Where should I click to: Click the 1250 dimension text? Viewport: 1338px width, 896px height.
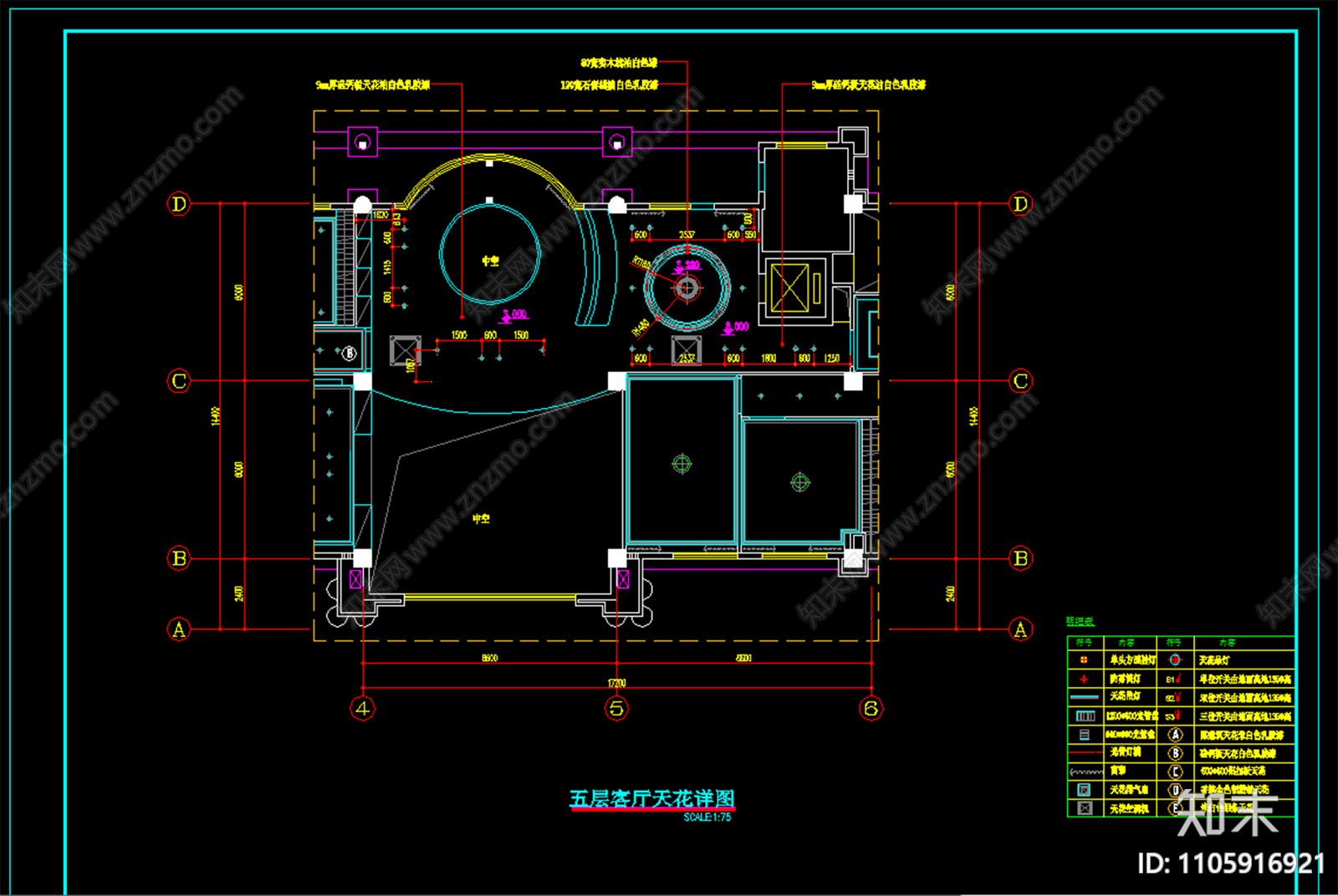[831, 358]
